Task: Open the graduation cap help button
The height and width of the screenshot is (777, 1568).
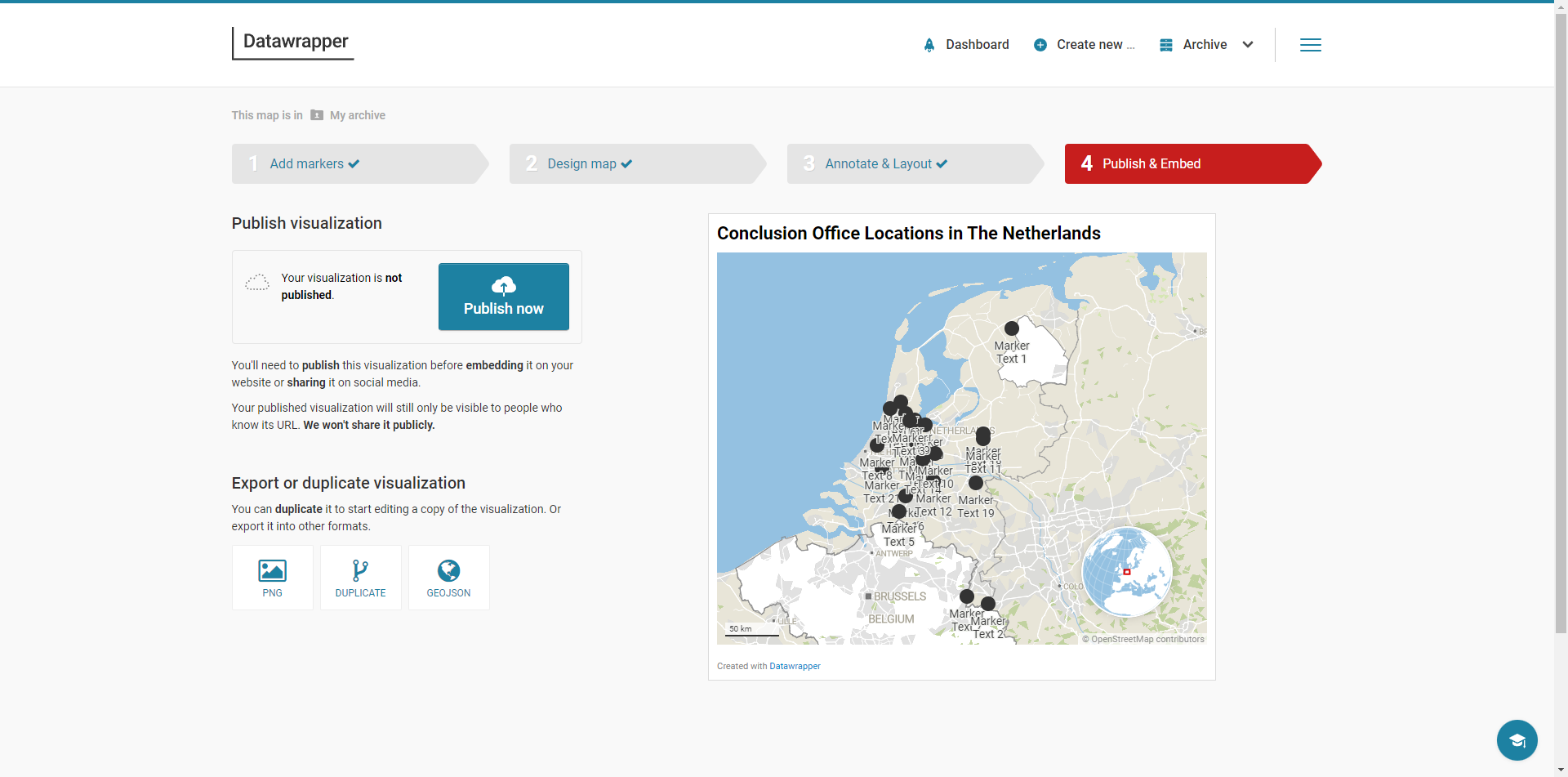Action: point(1517,740)
